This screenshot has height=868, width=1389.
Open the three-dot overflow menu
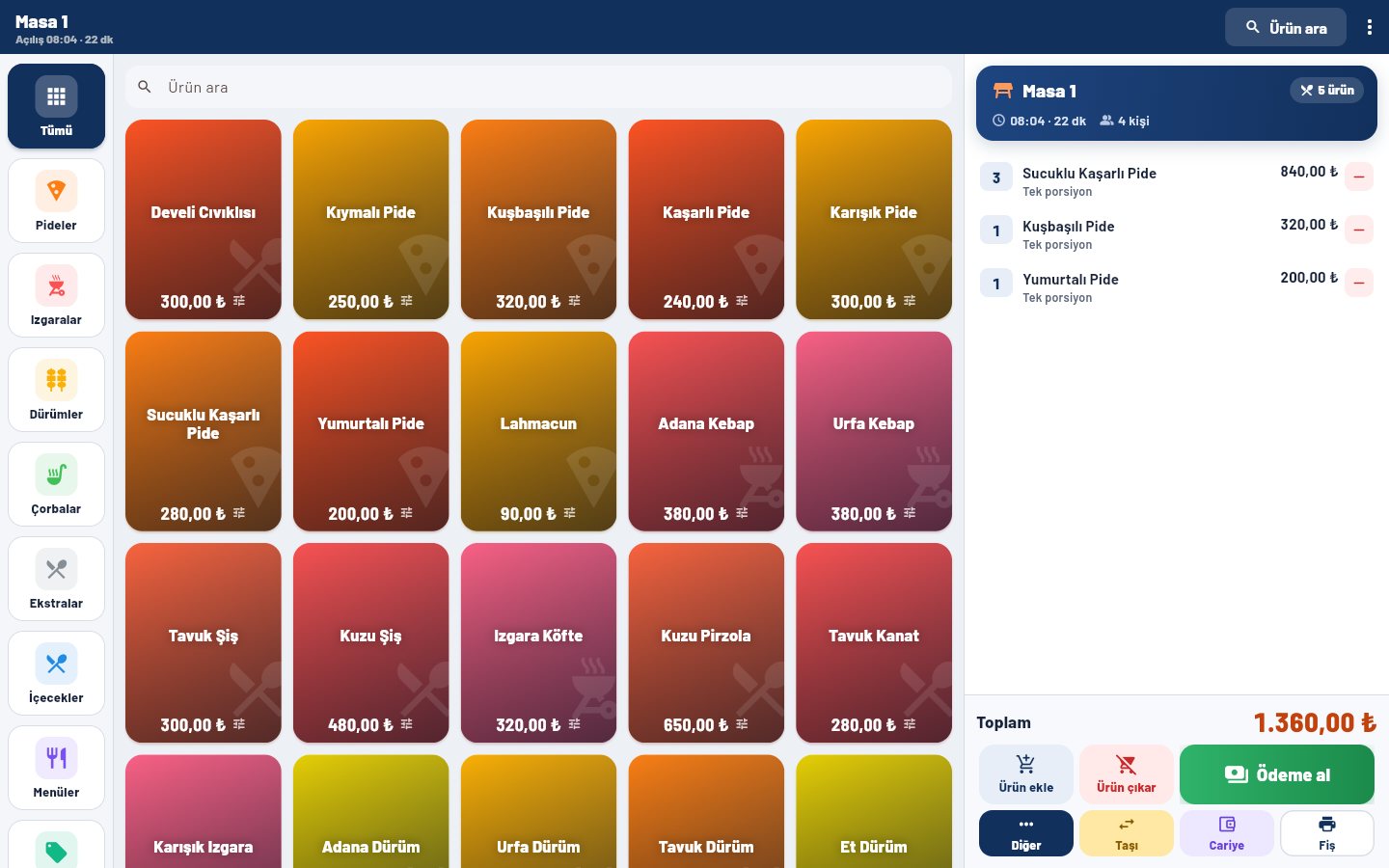(1369, 27)
